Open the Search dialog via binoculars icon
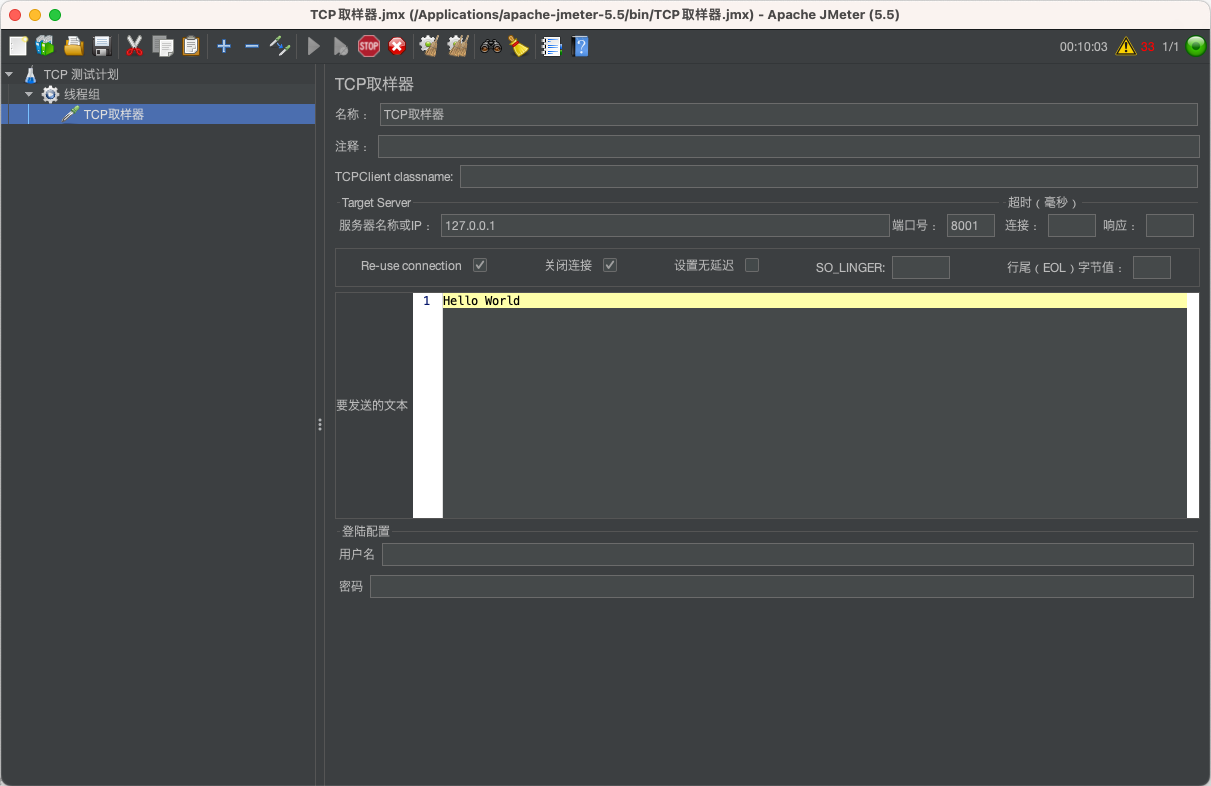1211x786 pixels. coord(489,46)
